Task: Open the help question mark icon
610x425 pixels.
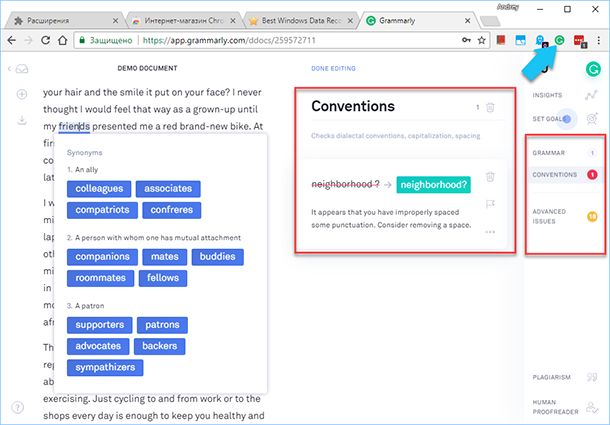Action: [x=19, y=407]
